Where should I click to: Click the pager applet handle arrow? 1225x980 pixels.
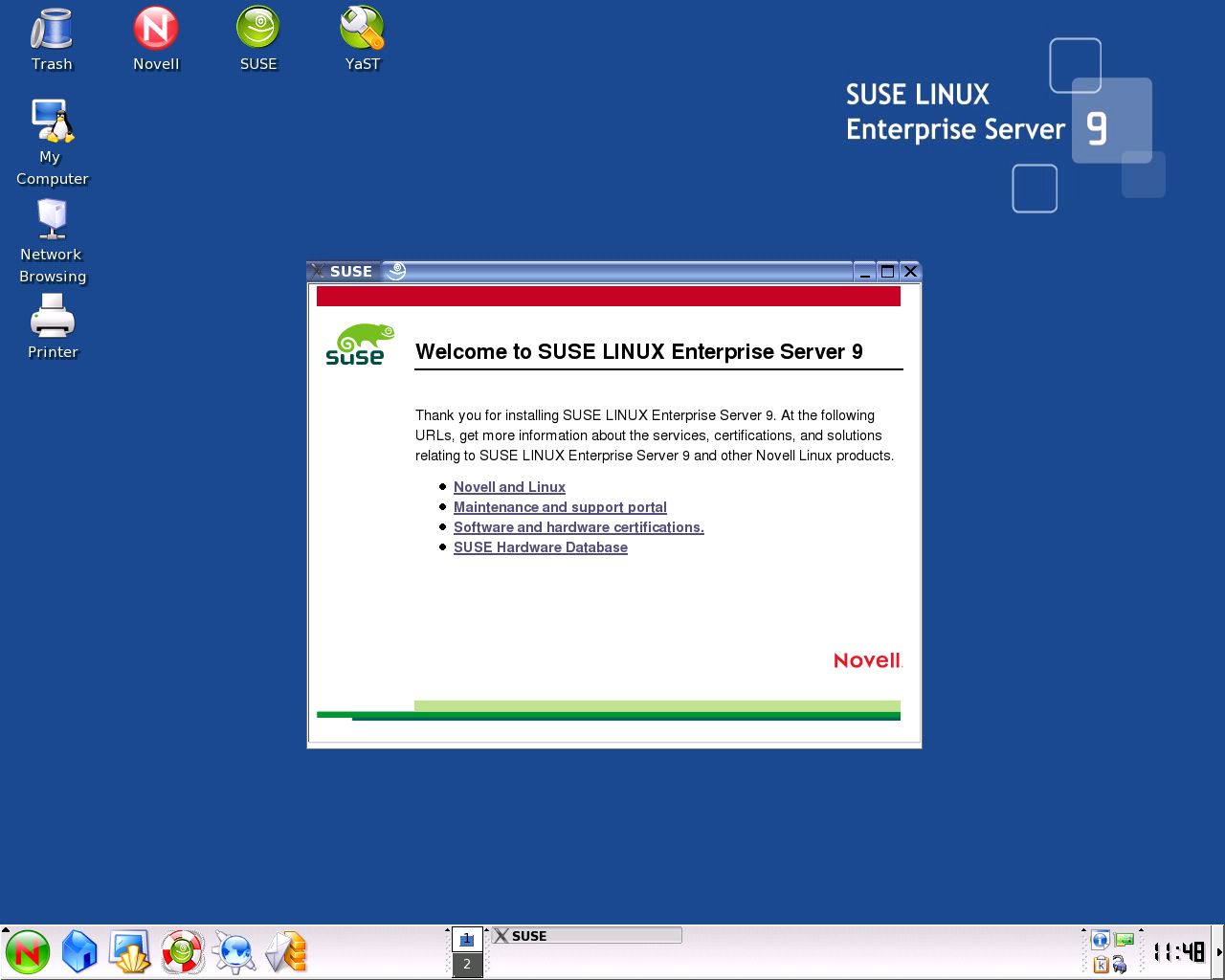pyautogui.click(x=448, y=931)
